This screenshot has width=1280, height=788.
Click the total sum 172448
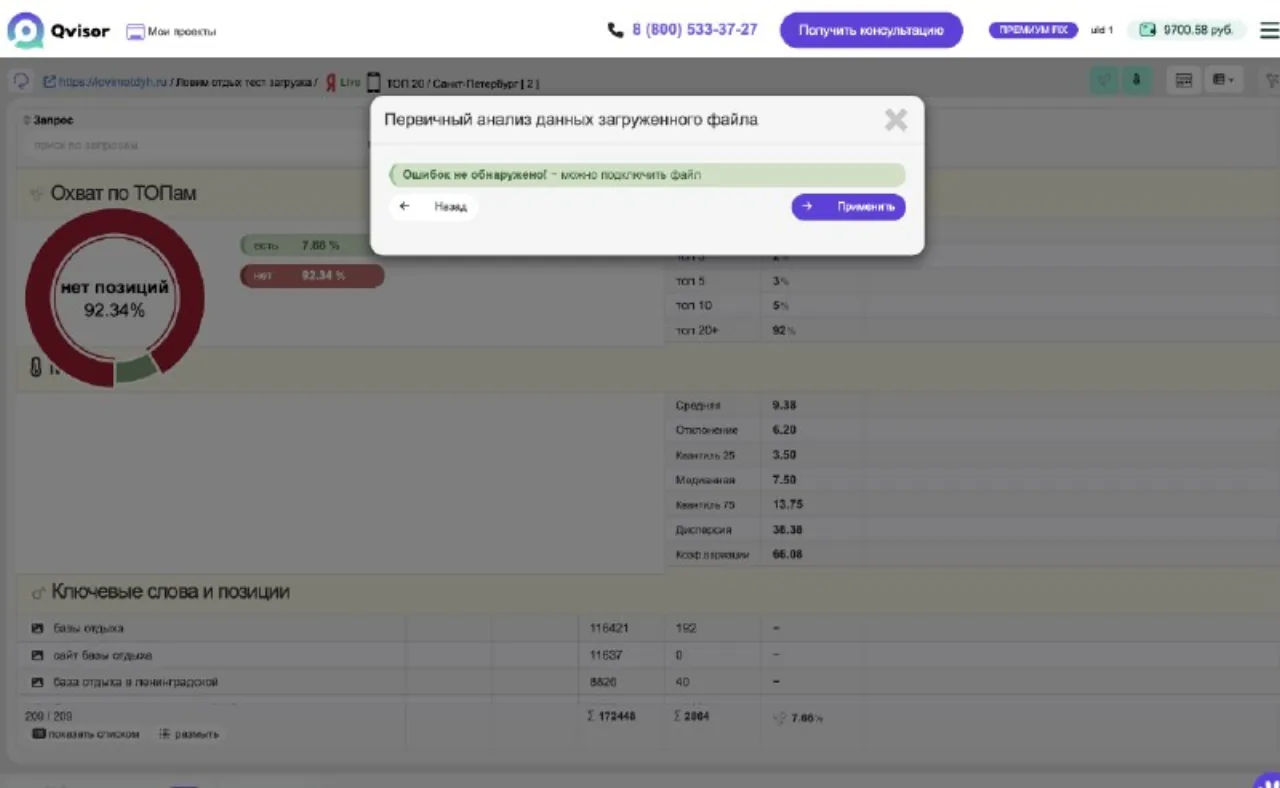coord(611,716)
